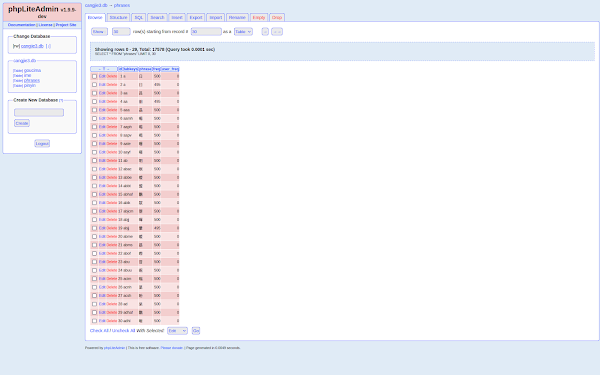Click Delete on row id 12
The image size is (600, 375).
(112, 169)
